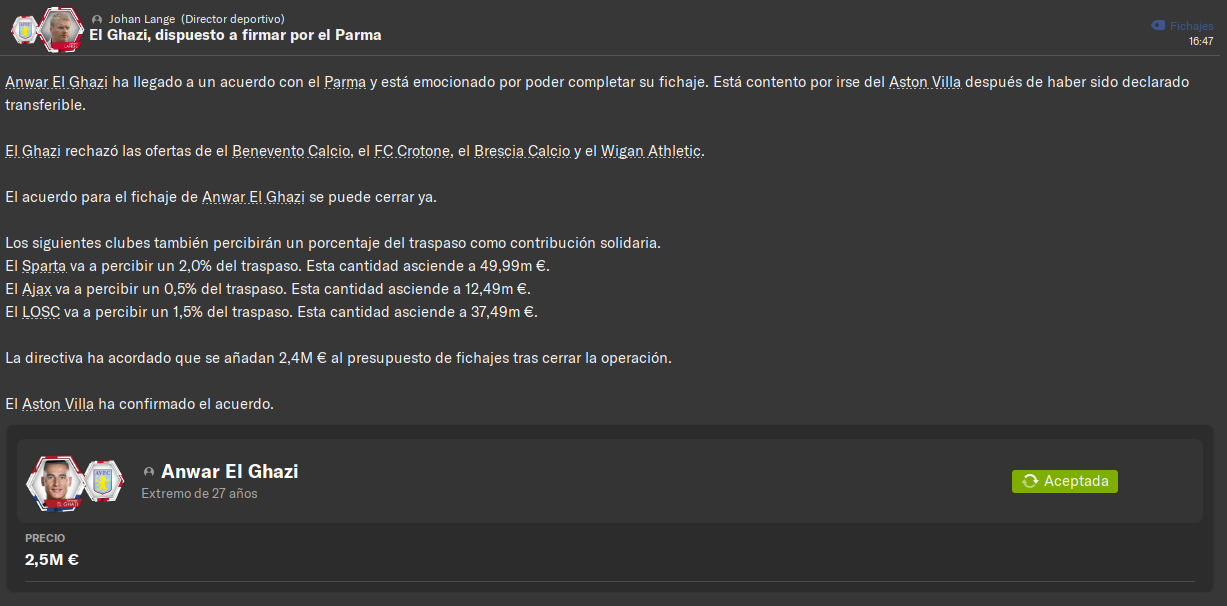Click Aston Villa crest in offer card

click(103, 481)
